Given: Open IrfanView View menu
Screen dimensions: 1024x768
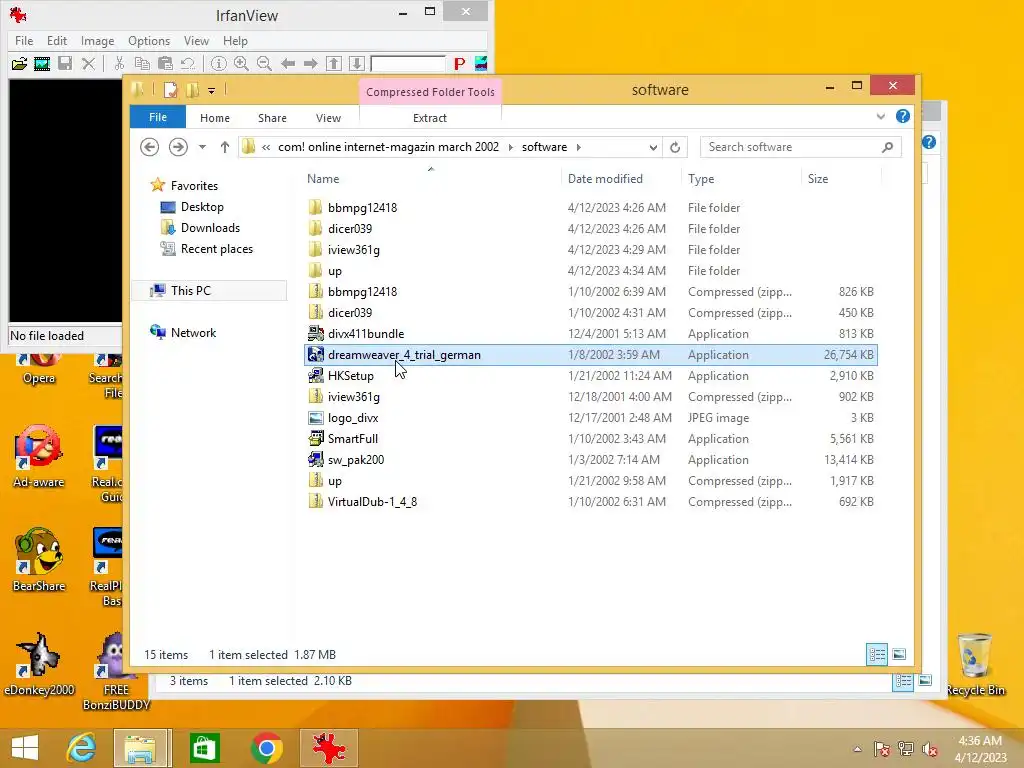Looking at the screenshot, I should (x=196, y=40).
